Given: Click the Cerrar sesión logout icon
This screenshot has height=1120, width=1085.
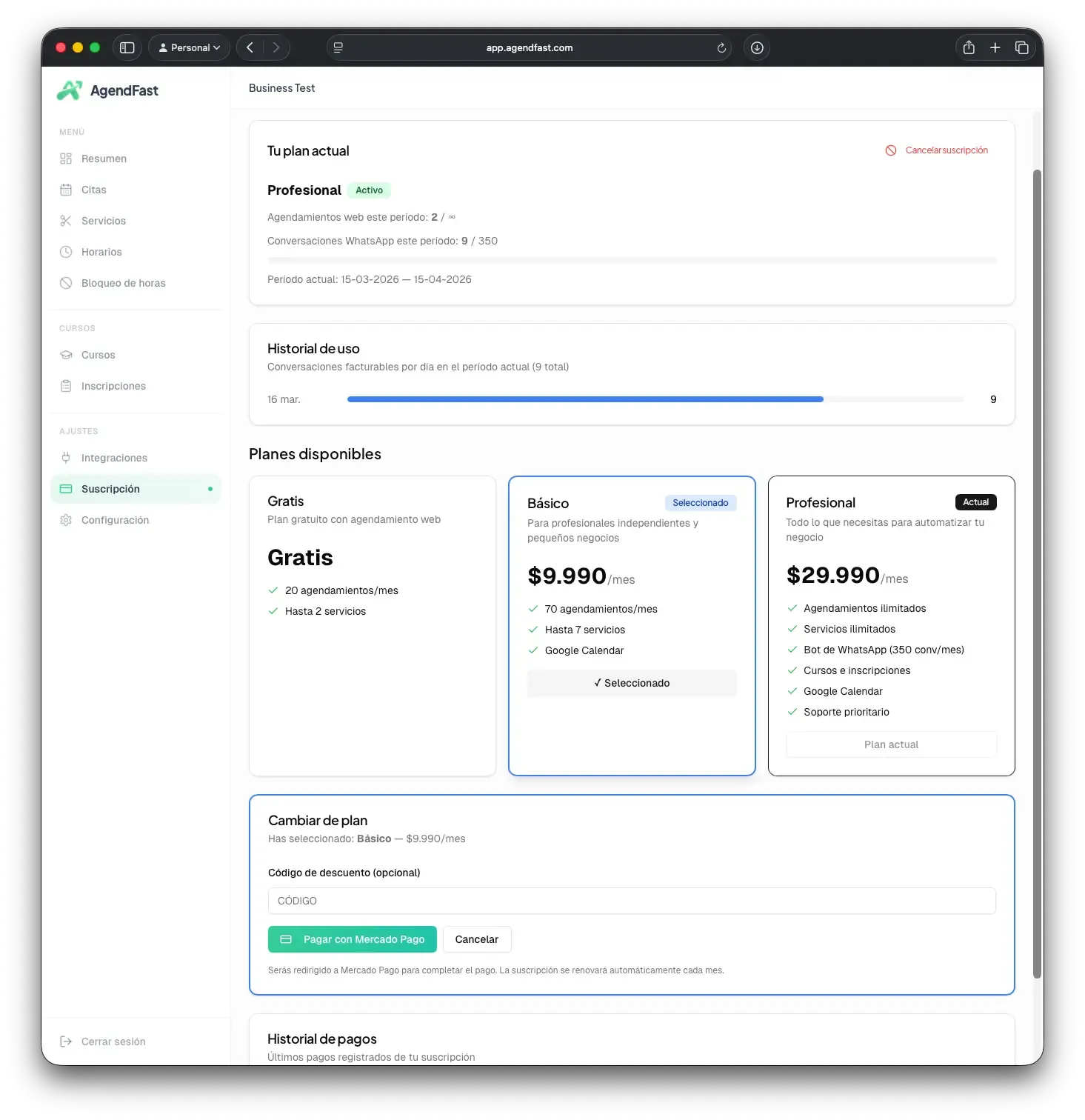Looking at the screenshot, I should [x=66, y=1041].
